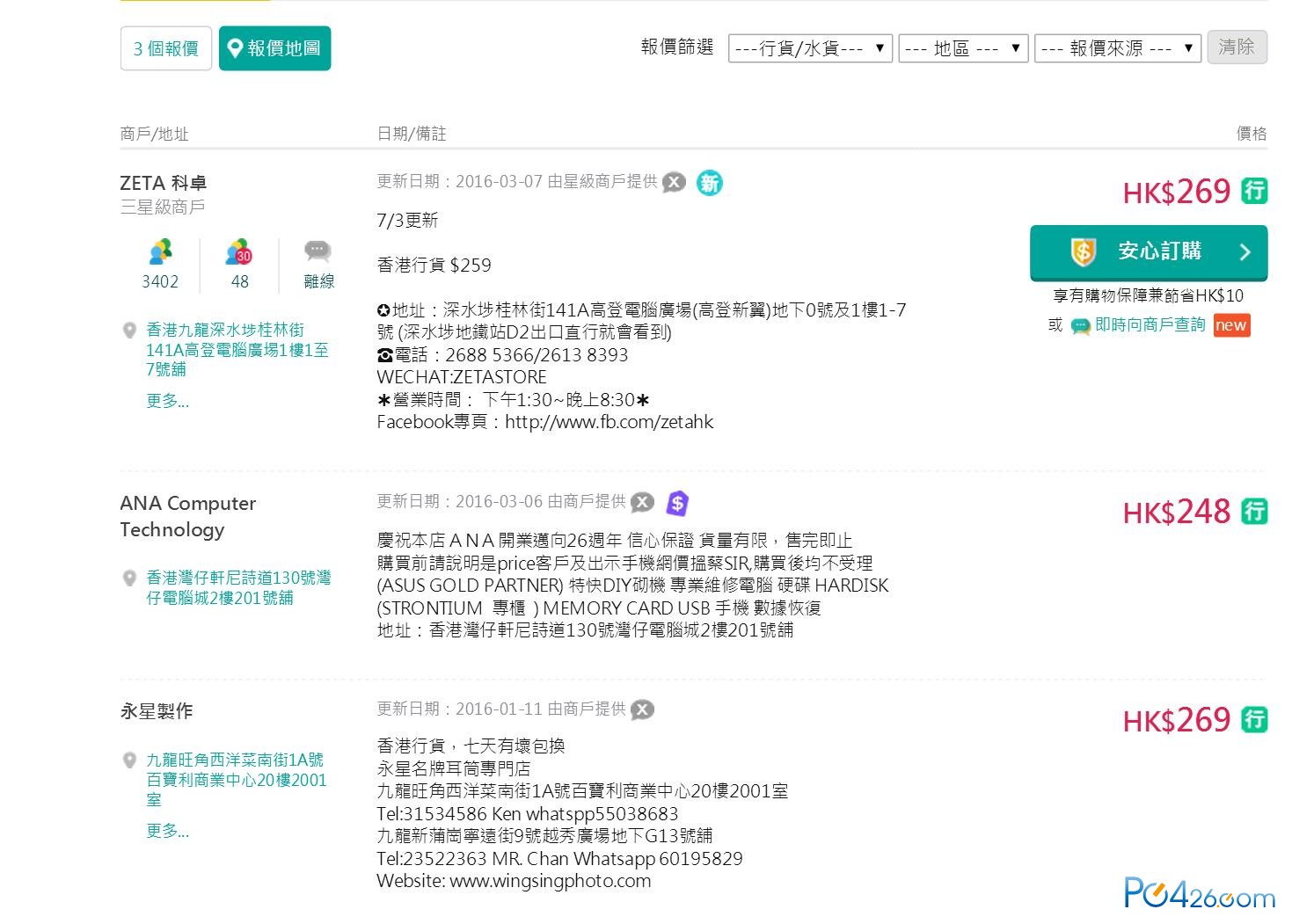Screen dimensions: 1292x924
Task: Expand 更多 under ZETA address
Action: [x=167, y=401]
